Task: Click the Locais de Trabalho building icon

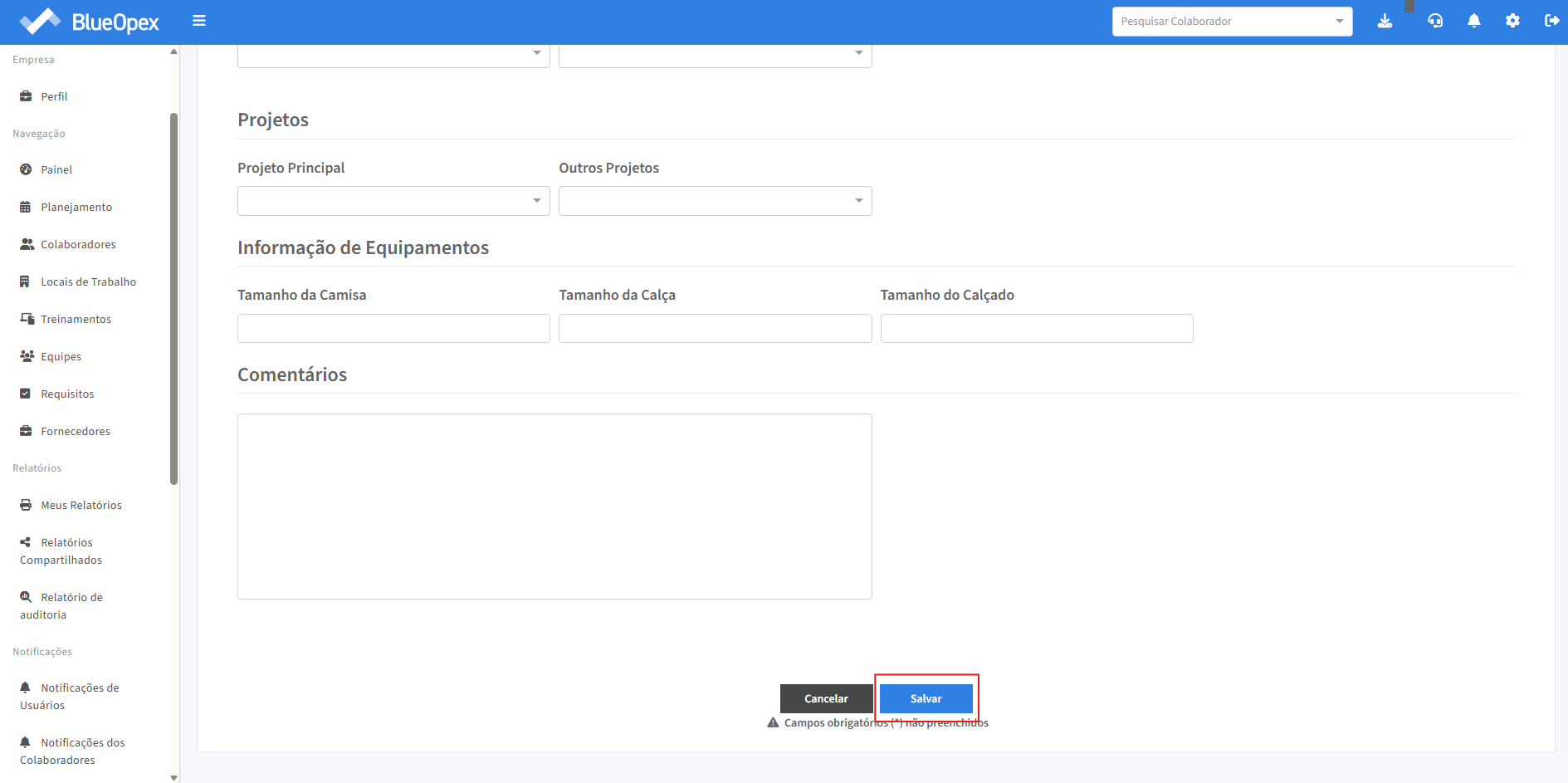Action: pos(25,281)
